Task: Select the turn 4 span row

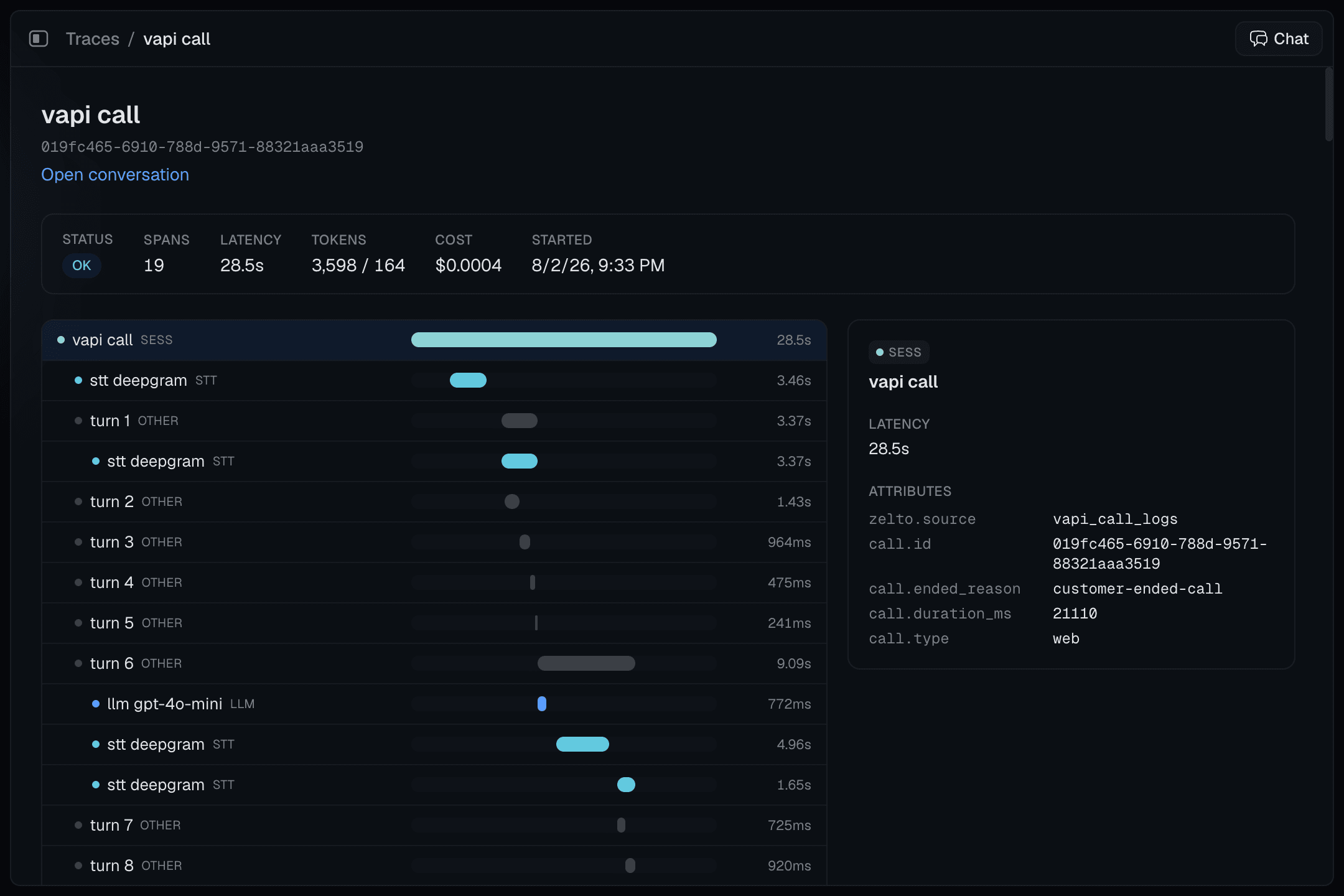Action: [x=434, y=582]
